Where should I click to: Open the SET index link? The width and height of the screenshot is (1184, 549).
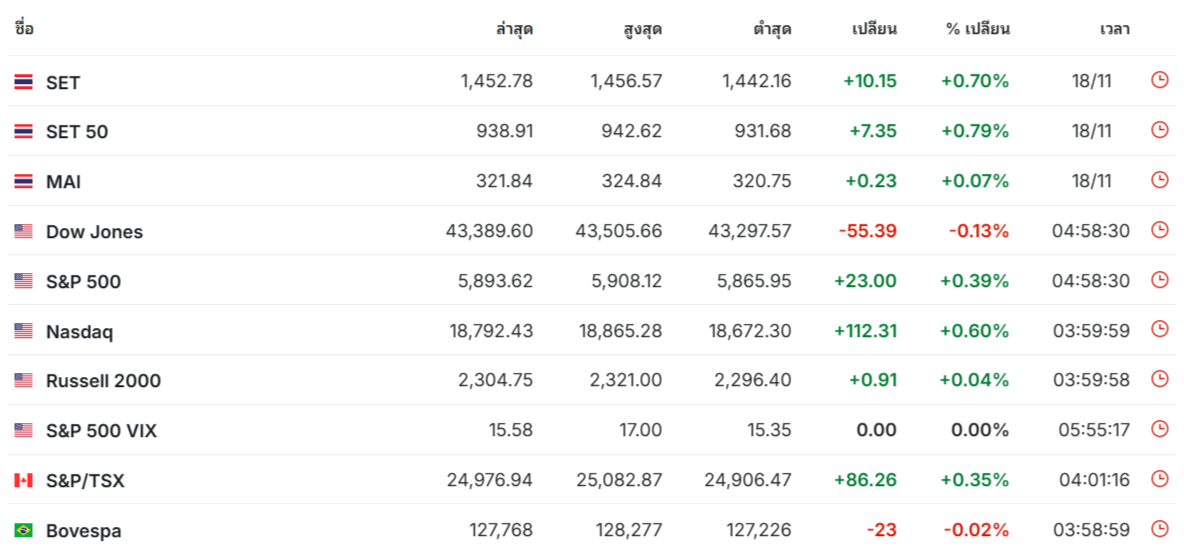pos(63,82)
